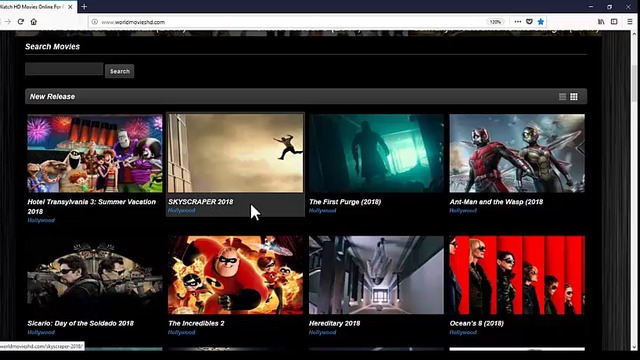Viewport: 640px width, 360px height.
Task: Show sidebars icon in toolbar
Action: tap(614, 22)
